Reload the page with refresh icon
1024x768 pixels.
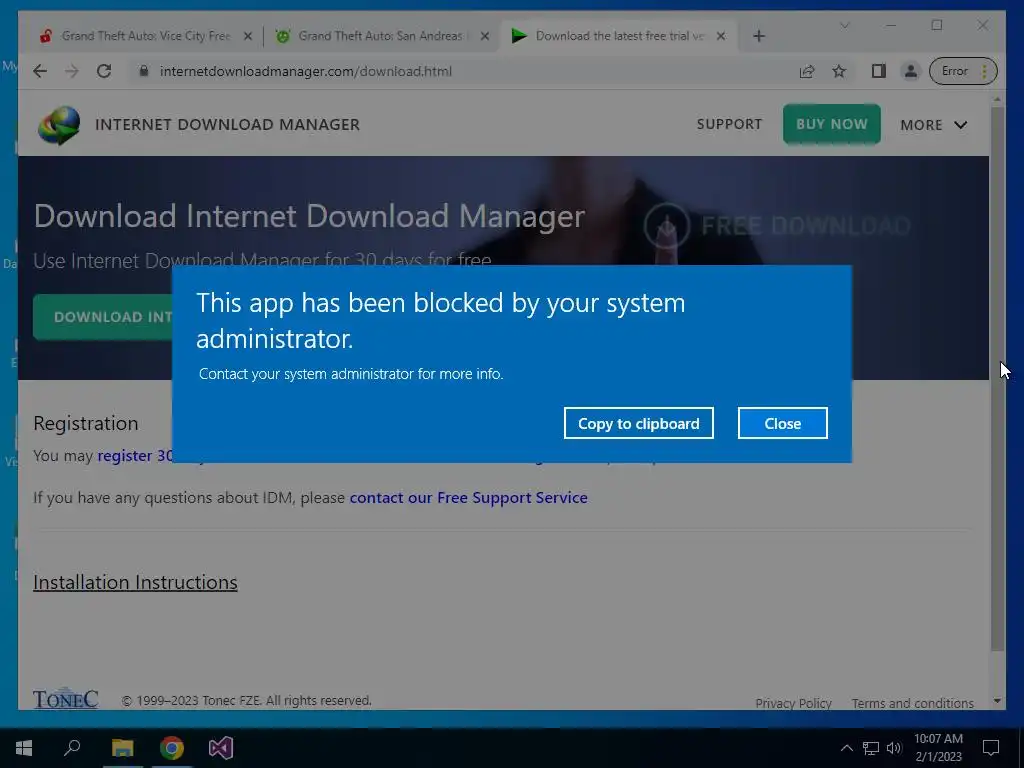(x=104, y=71)
